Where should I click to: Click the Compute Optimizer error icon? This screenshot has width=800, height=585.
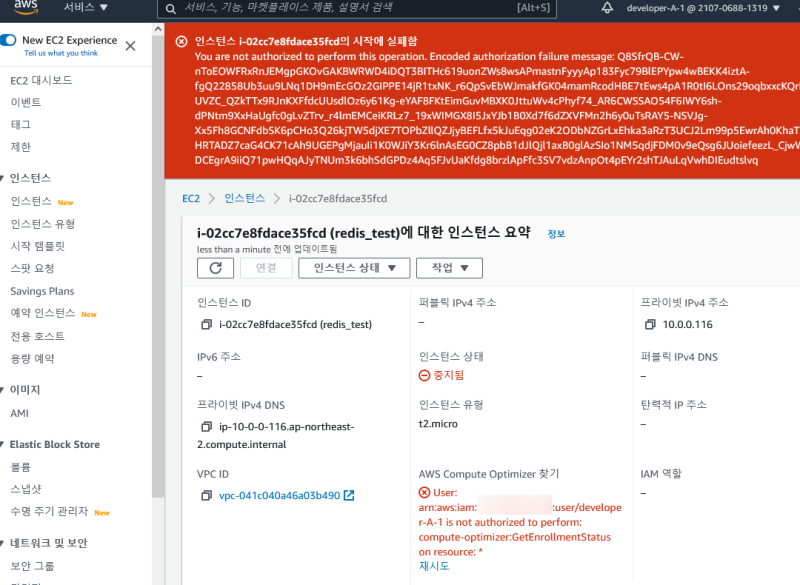(424, 493)
